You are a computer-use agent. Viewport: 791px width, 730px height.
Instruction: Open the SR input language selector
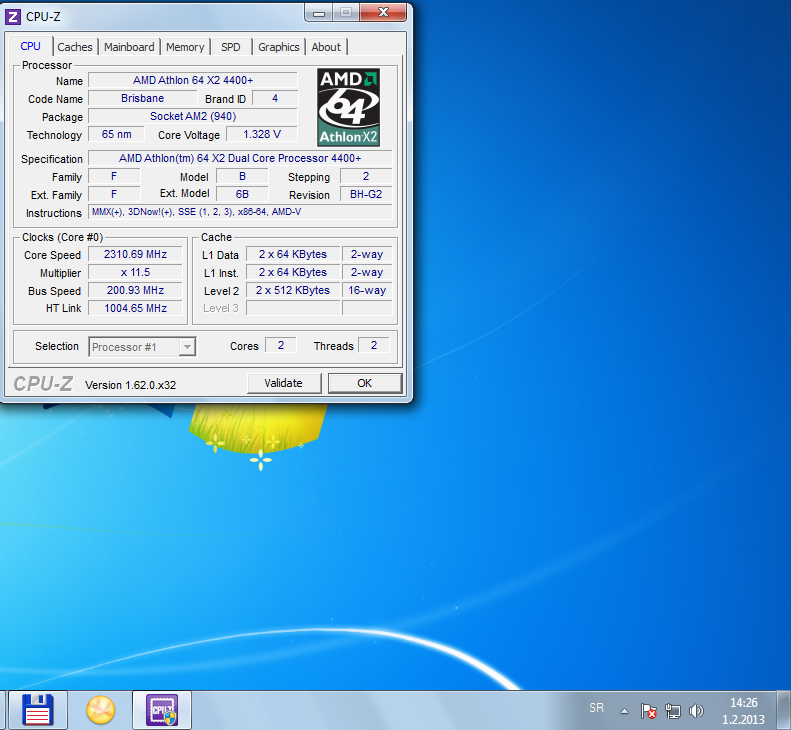tap(596, 708)
